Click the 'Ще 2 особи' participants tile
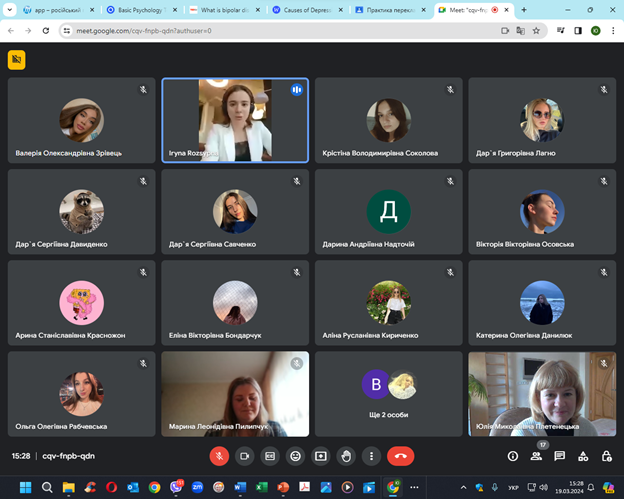 389,394
